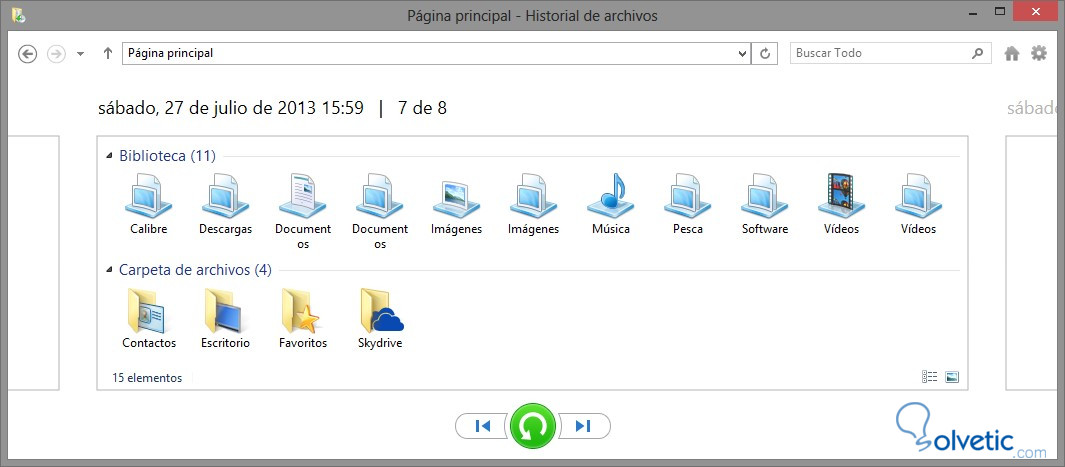This screenshot has height=467, width=1065.
Task: Go to the File History home page icon
Action: [1012, 54]
